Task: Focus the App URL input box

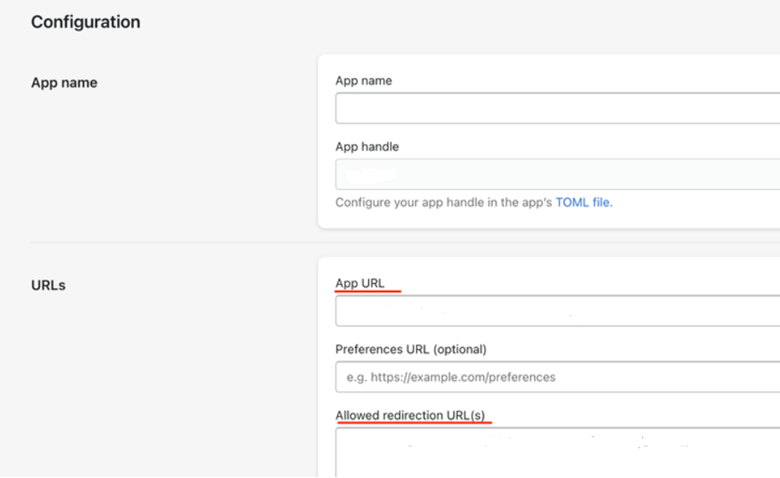Action: click(558, 311)
